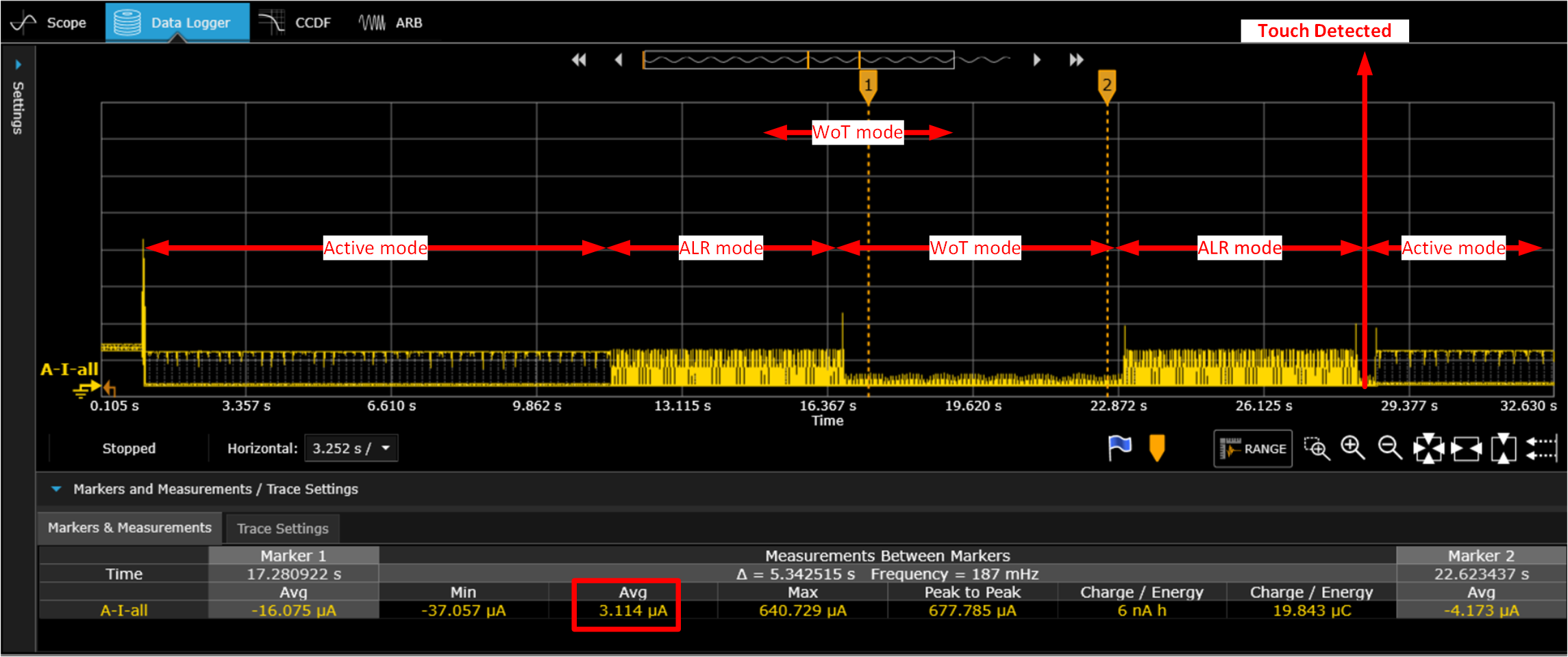The height and width of the screenshot is (657, 1568).
Task: Click the trace ground level indicator icon
Action: pyautogui.click(x=86, y=390)
